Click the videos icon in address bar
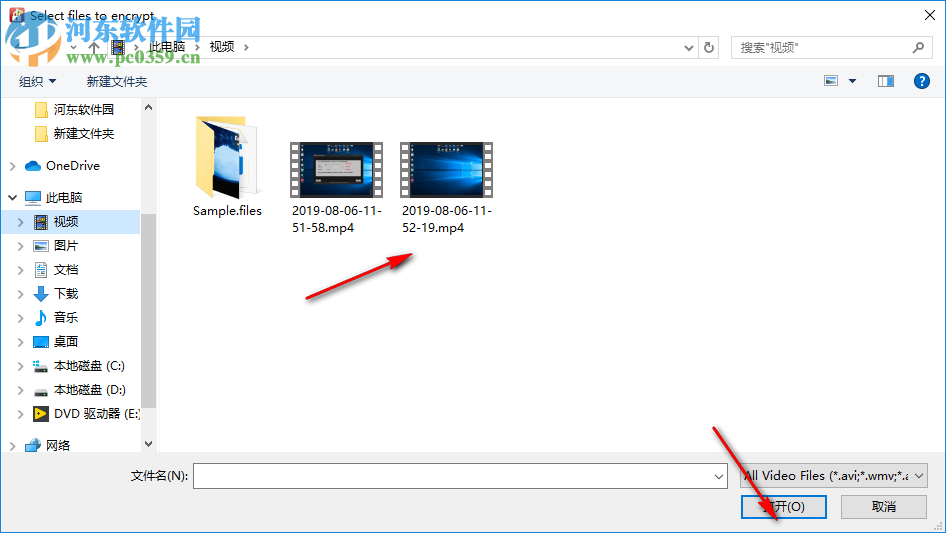 (118, 47)
